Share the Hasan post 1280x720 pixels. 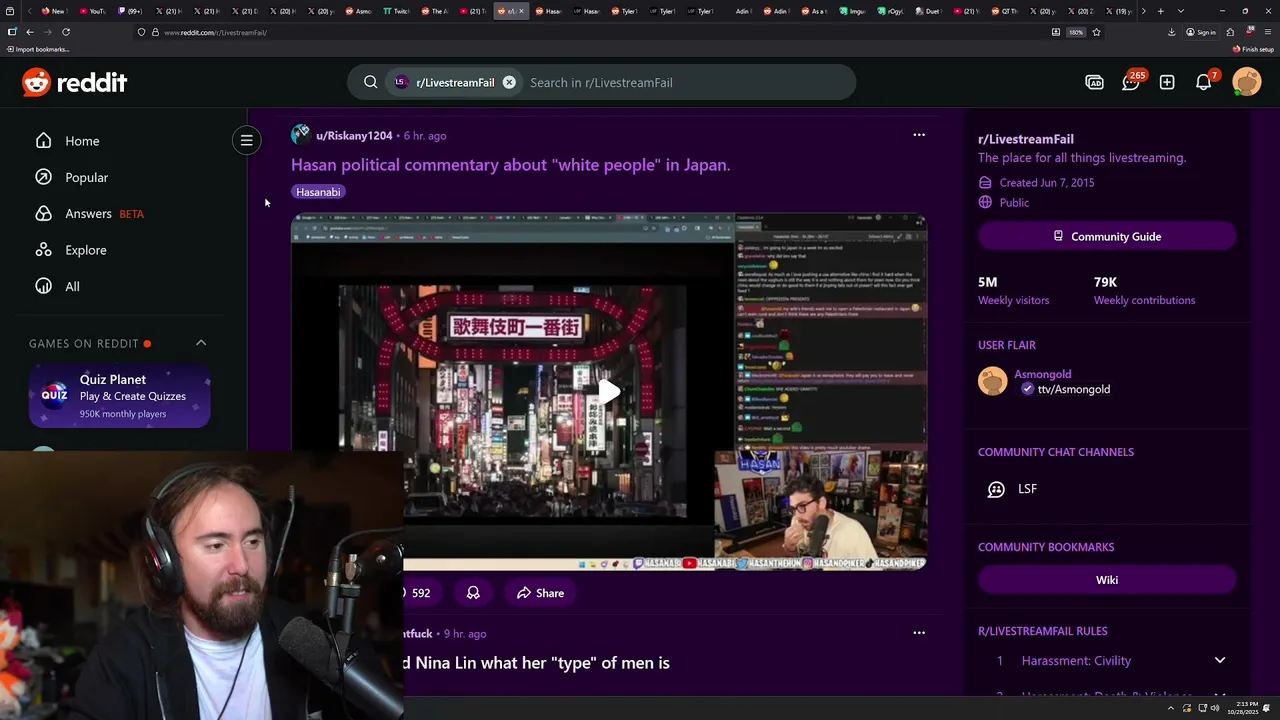click(x=540, y=593)
